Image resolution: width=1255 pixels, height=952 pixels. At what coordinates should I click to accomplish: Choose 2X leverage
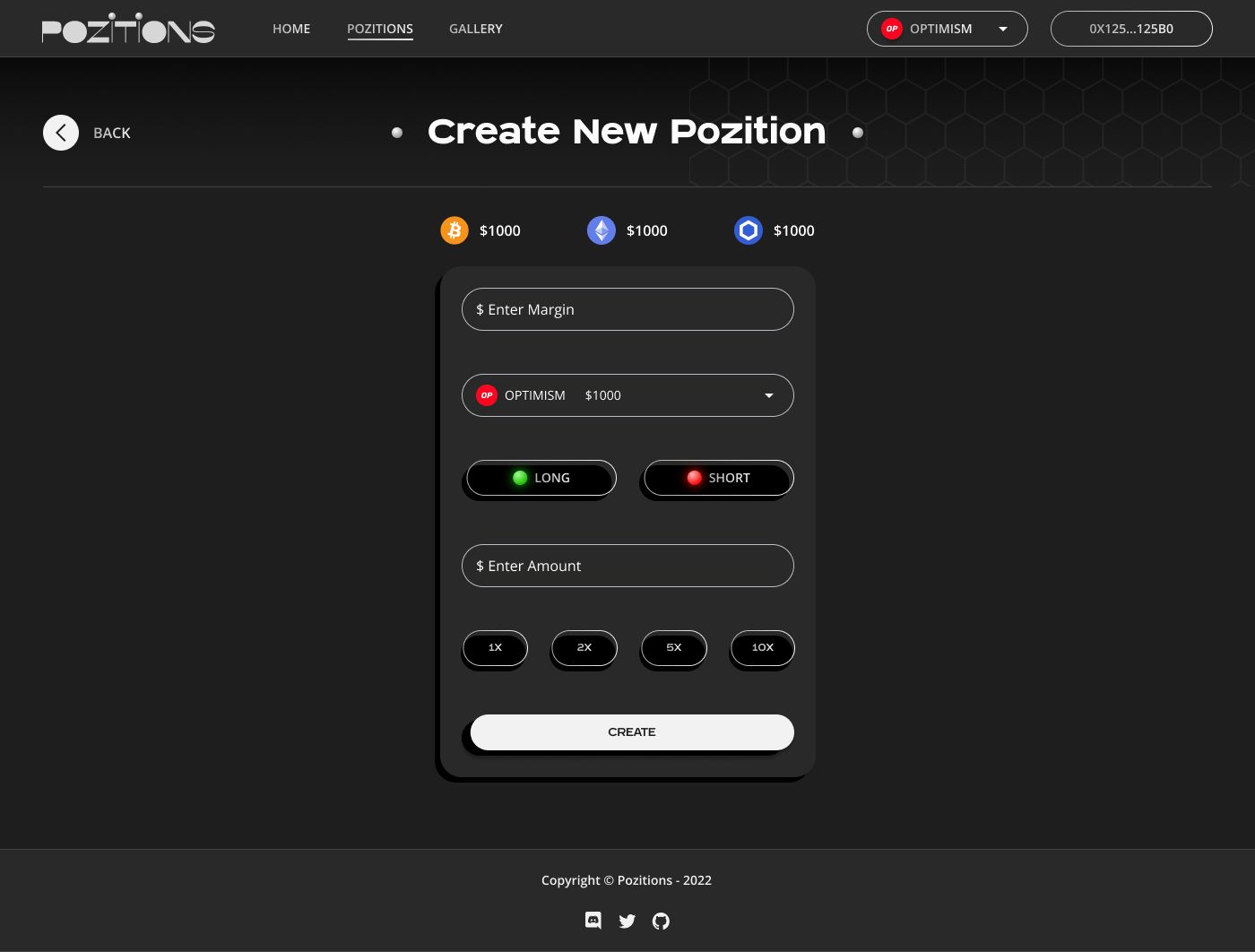(x=584, y=647)
